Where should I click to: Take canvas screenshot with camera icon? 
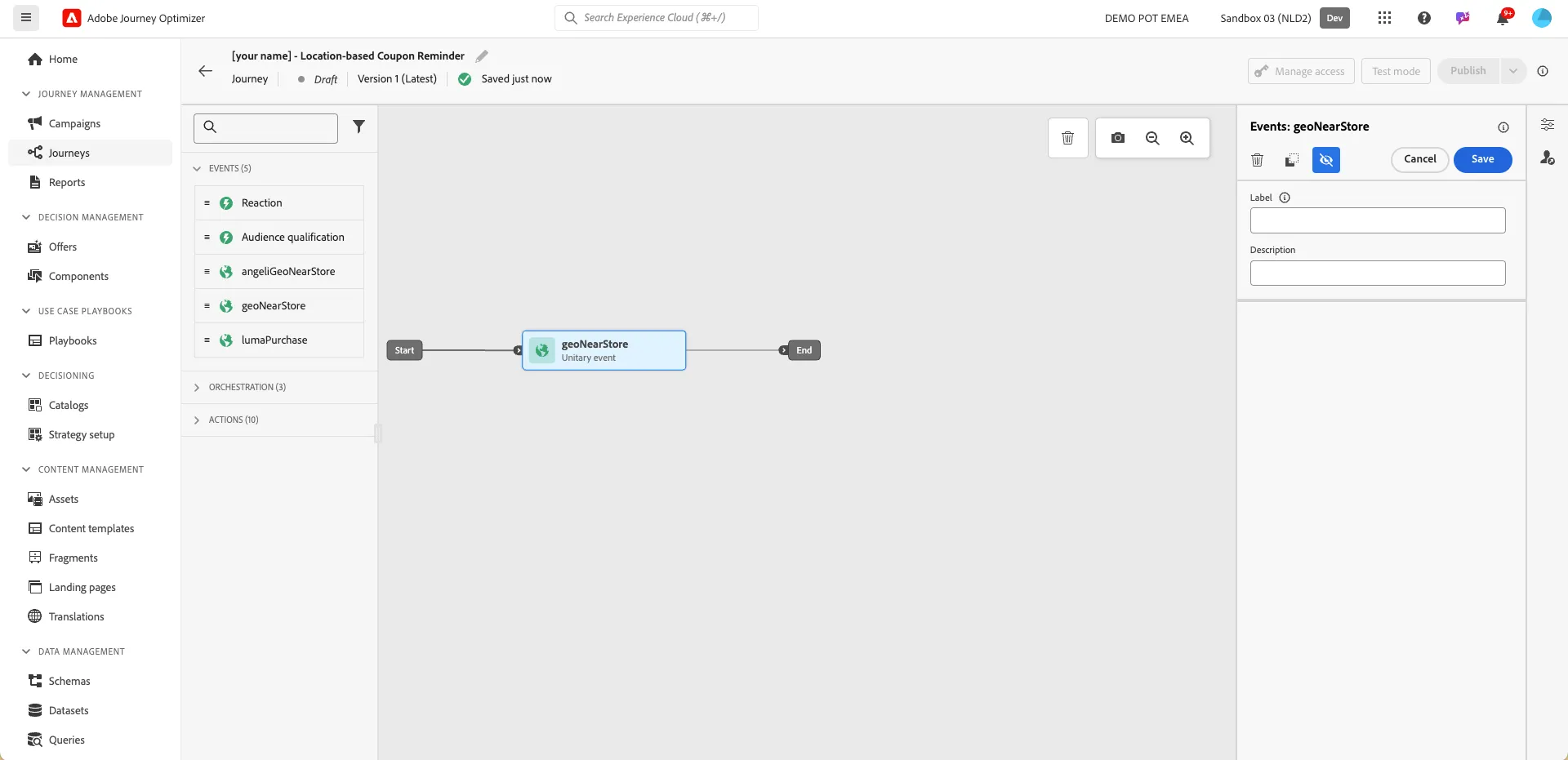(1118, 138)
